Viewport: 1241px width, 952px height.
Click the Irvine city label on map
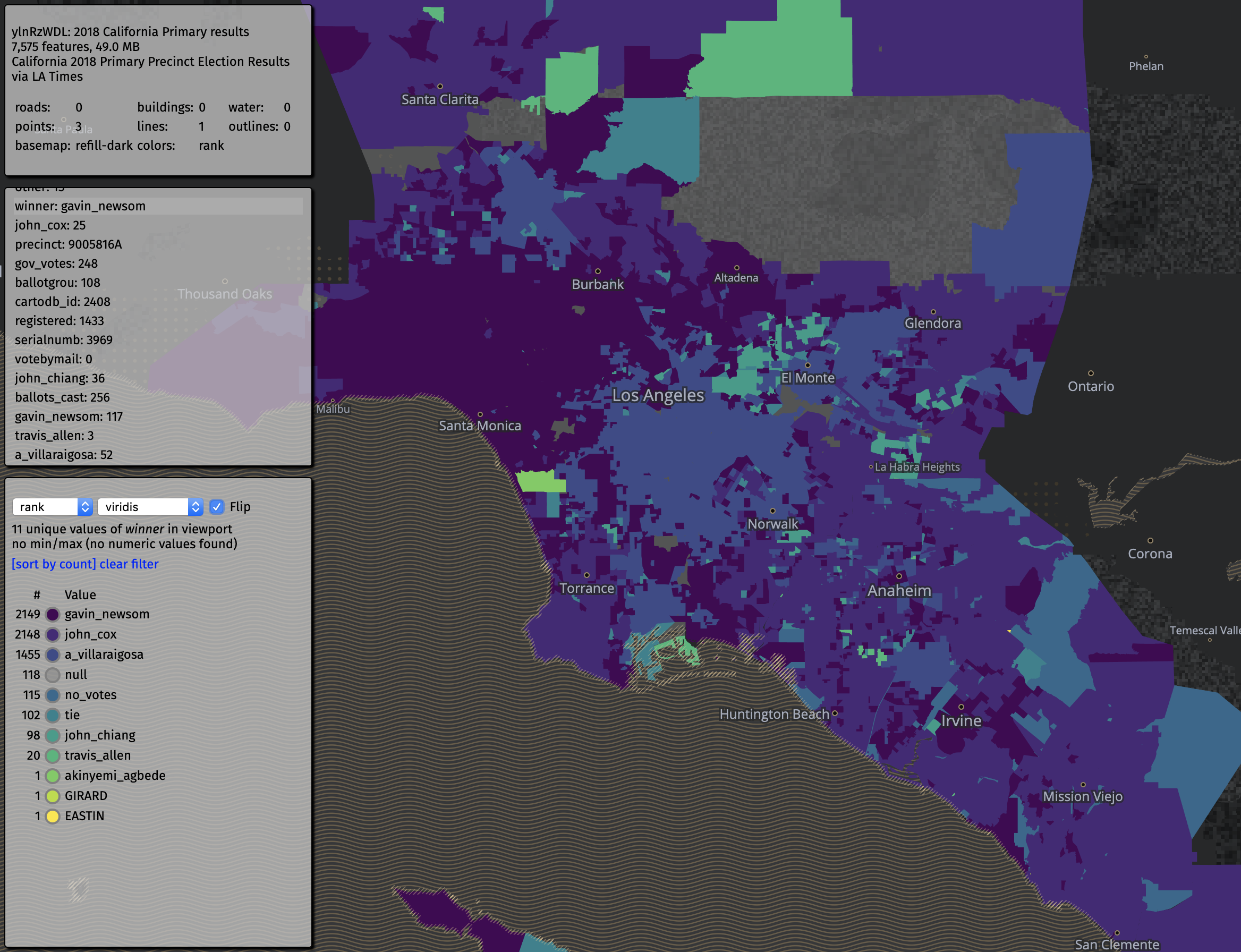pos(961,721)
